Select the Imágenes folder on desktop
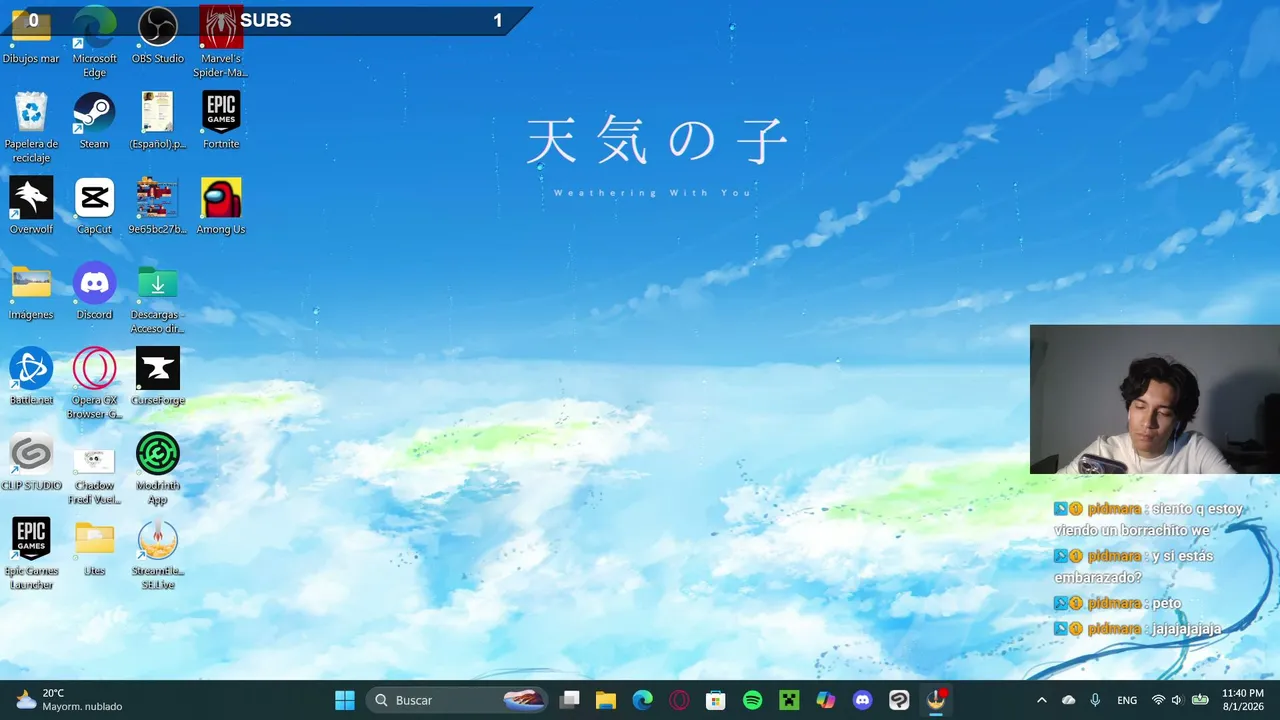 [x=31, y=292]
